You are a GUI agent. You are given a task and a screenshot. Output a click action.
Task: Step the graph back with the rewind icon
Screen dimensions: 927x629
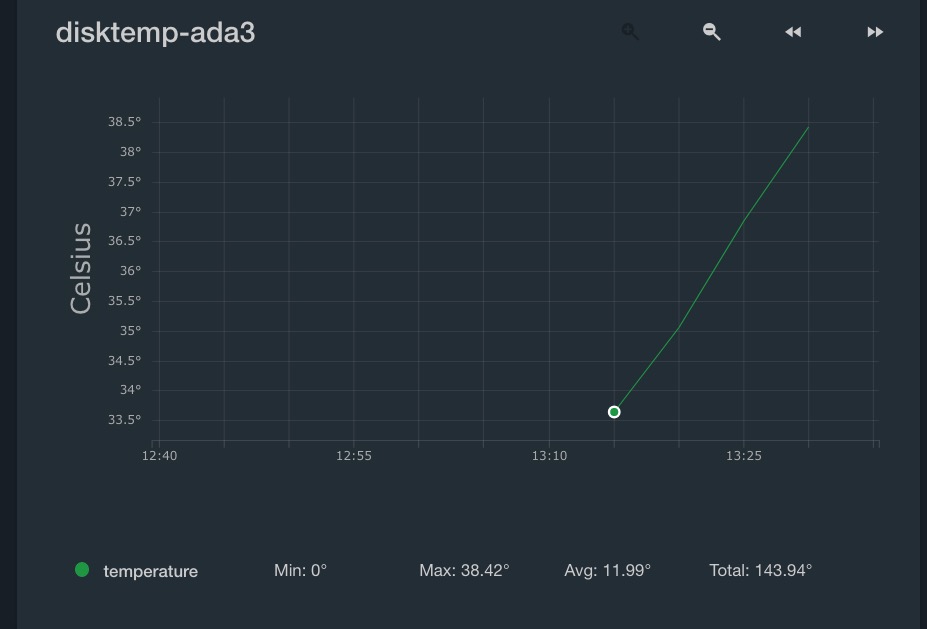tap(793, 32)
